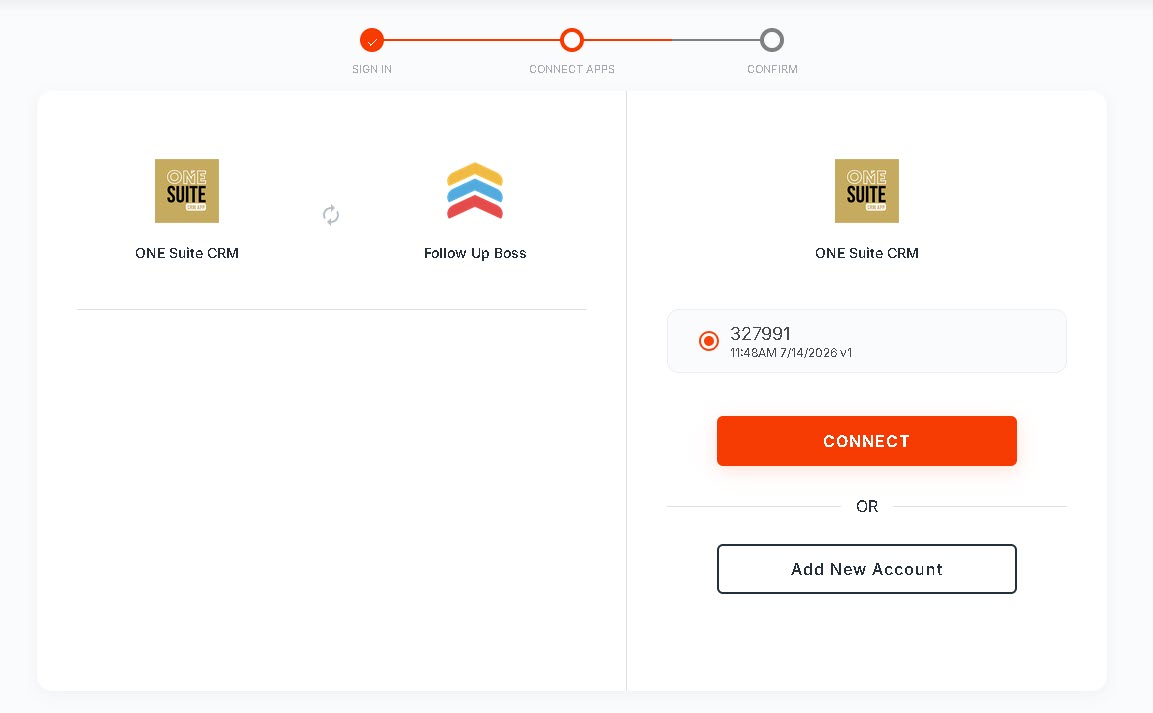Click the CONNECT APPS step label
The width and height of the screenshot is (1153, 713).
pyautogui.click(x=572, y=69)
